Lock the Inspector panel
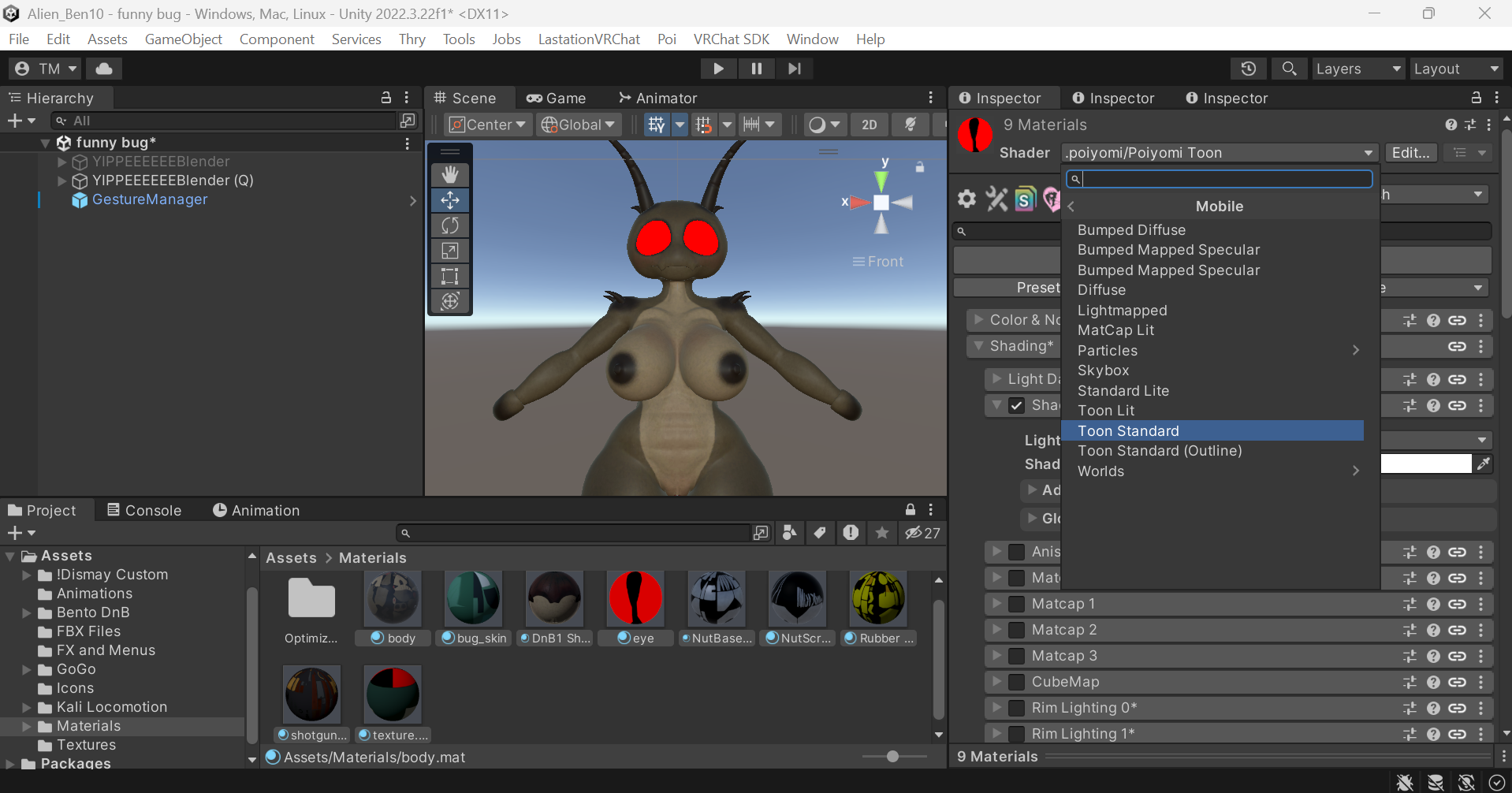 pyautogui.click(x=1476, y=98)
